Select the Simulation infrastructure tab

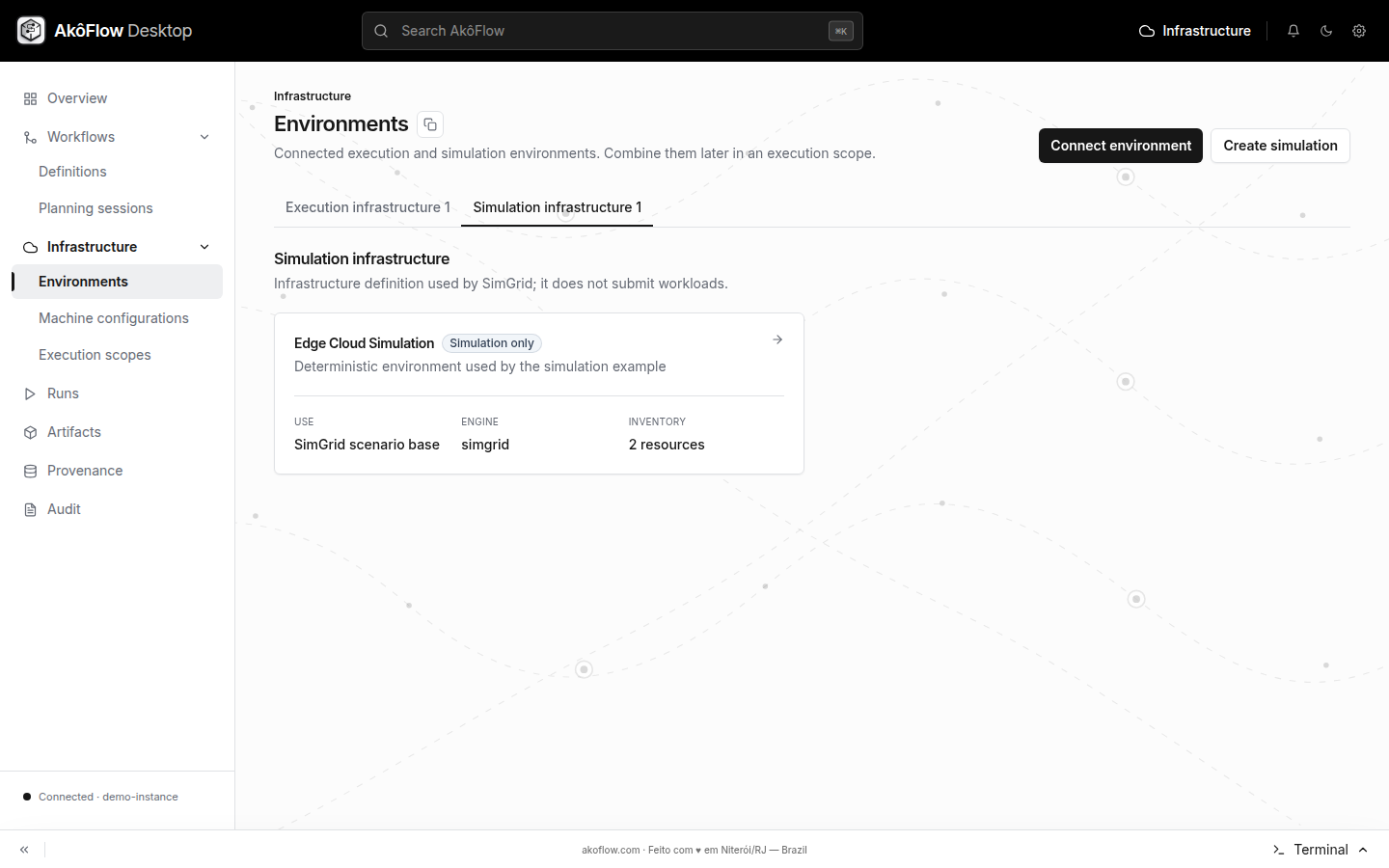coord(558,207)
